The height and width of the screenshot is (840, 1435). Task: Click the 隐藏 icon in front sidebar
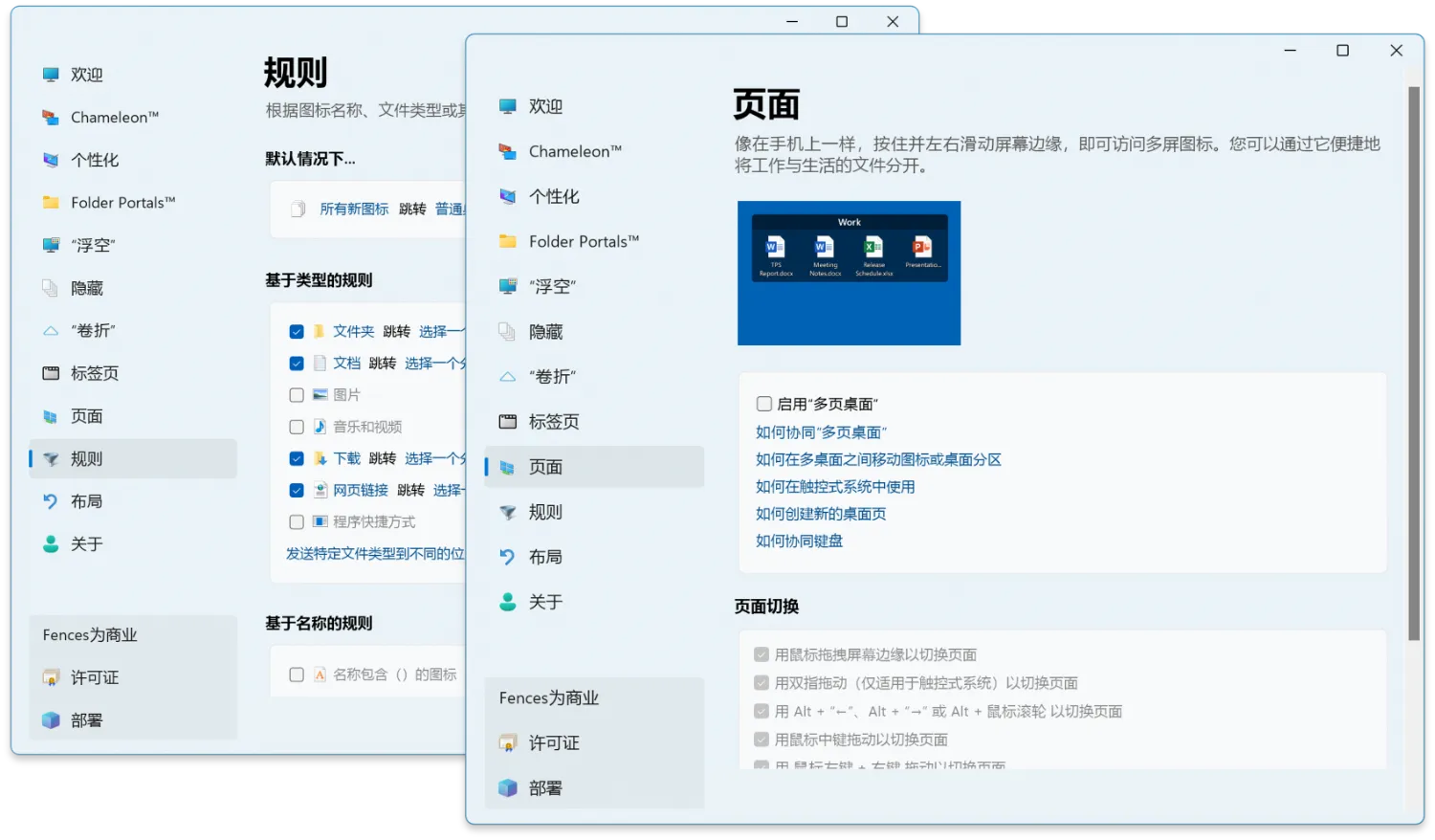(x=507, y=332)
